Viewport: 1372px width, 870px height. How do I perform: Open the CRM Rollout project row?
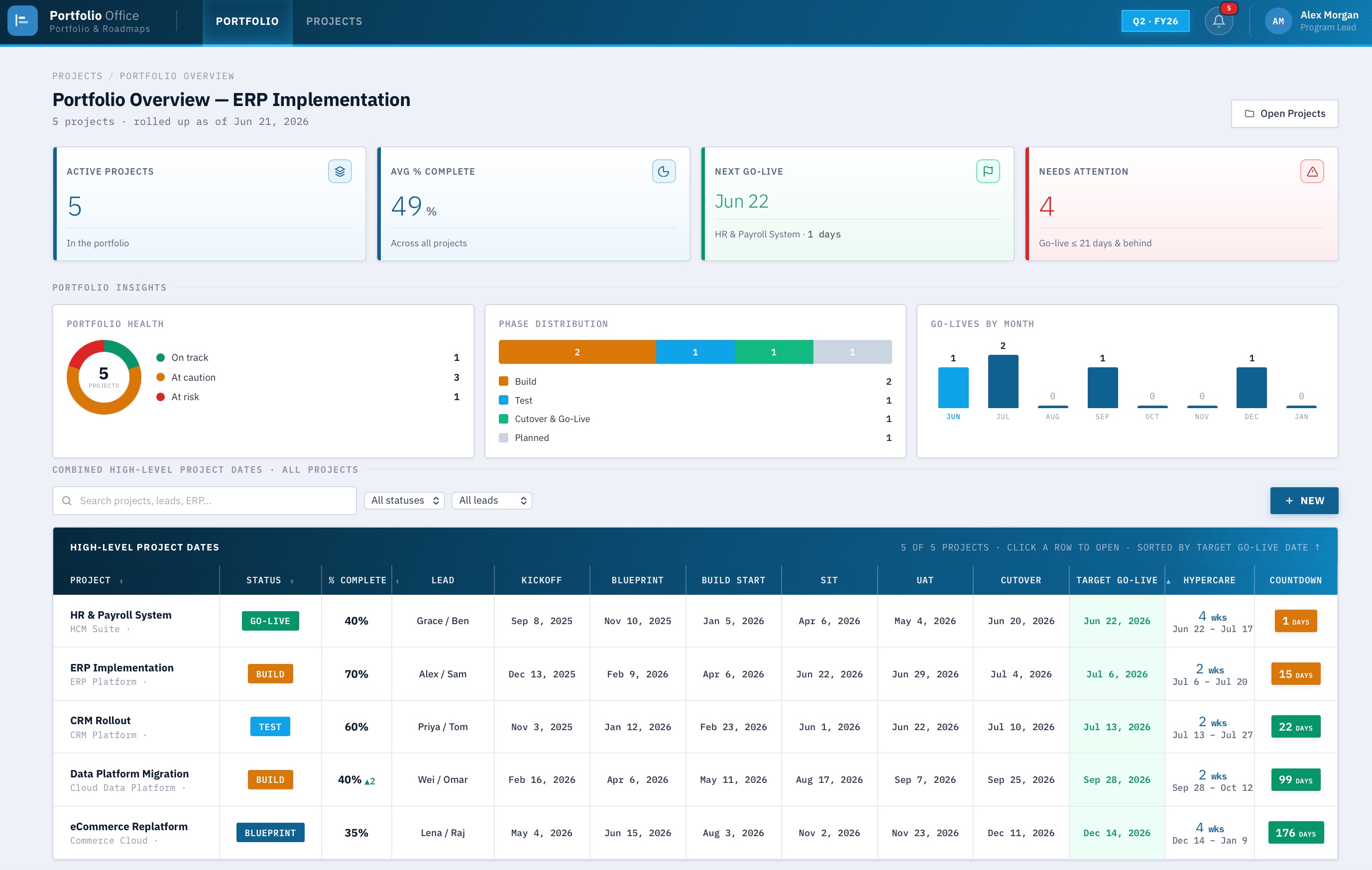pyautogui.click(x=695, y=727)
